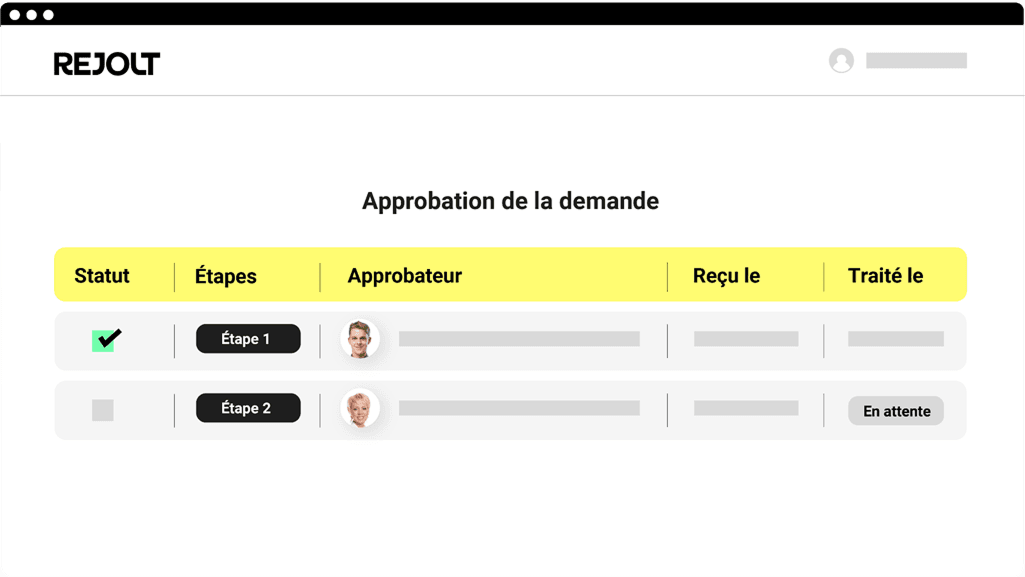This screenshot has height=577, width=1025.
Task: Click the REJOLT logo
Action: point(107,64)
